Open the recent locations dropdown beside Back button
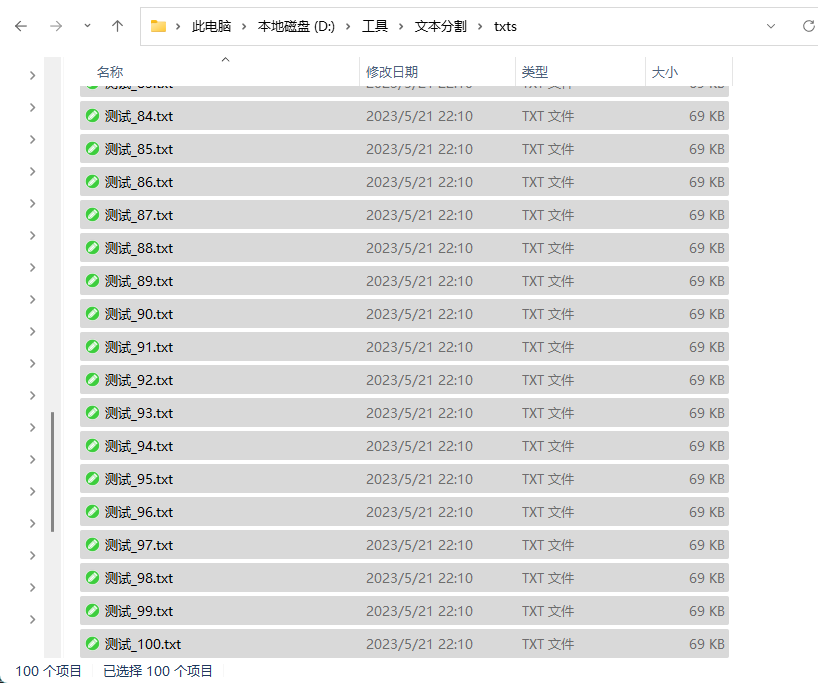 pos(87,26)
